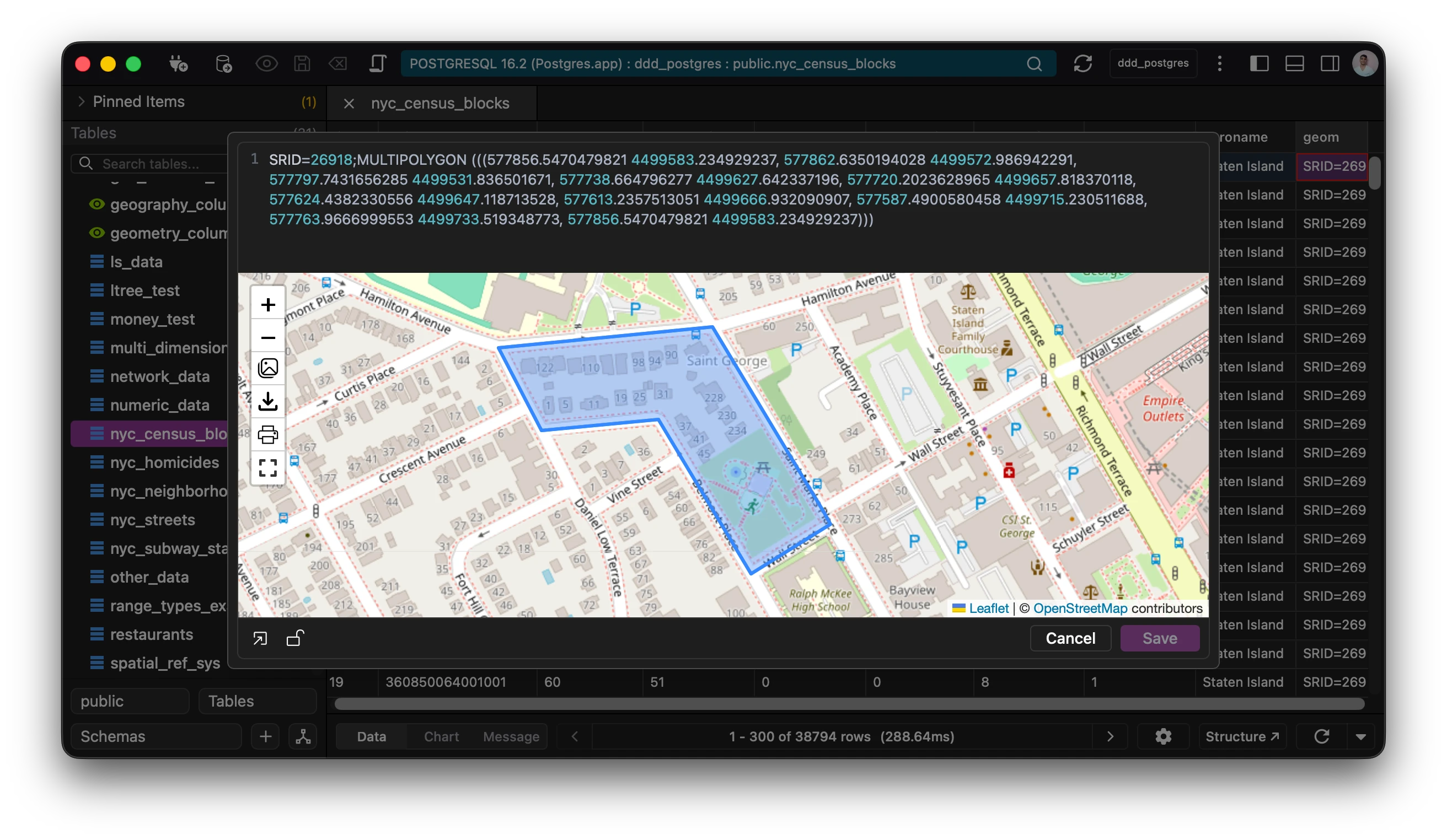Click the horizontal scrollbar under table
Viewport: 1447px width, 840px height.
point(849,704)
